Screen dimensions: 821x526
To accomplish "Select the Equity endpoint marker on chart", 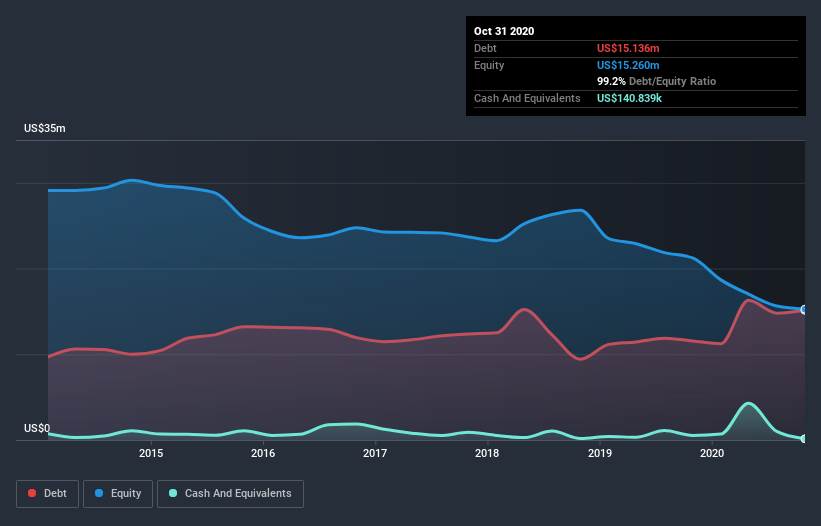I will click(804, 309).
